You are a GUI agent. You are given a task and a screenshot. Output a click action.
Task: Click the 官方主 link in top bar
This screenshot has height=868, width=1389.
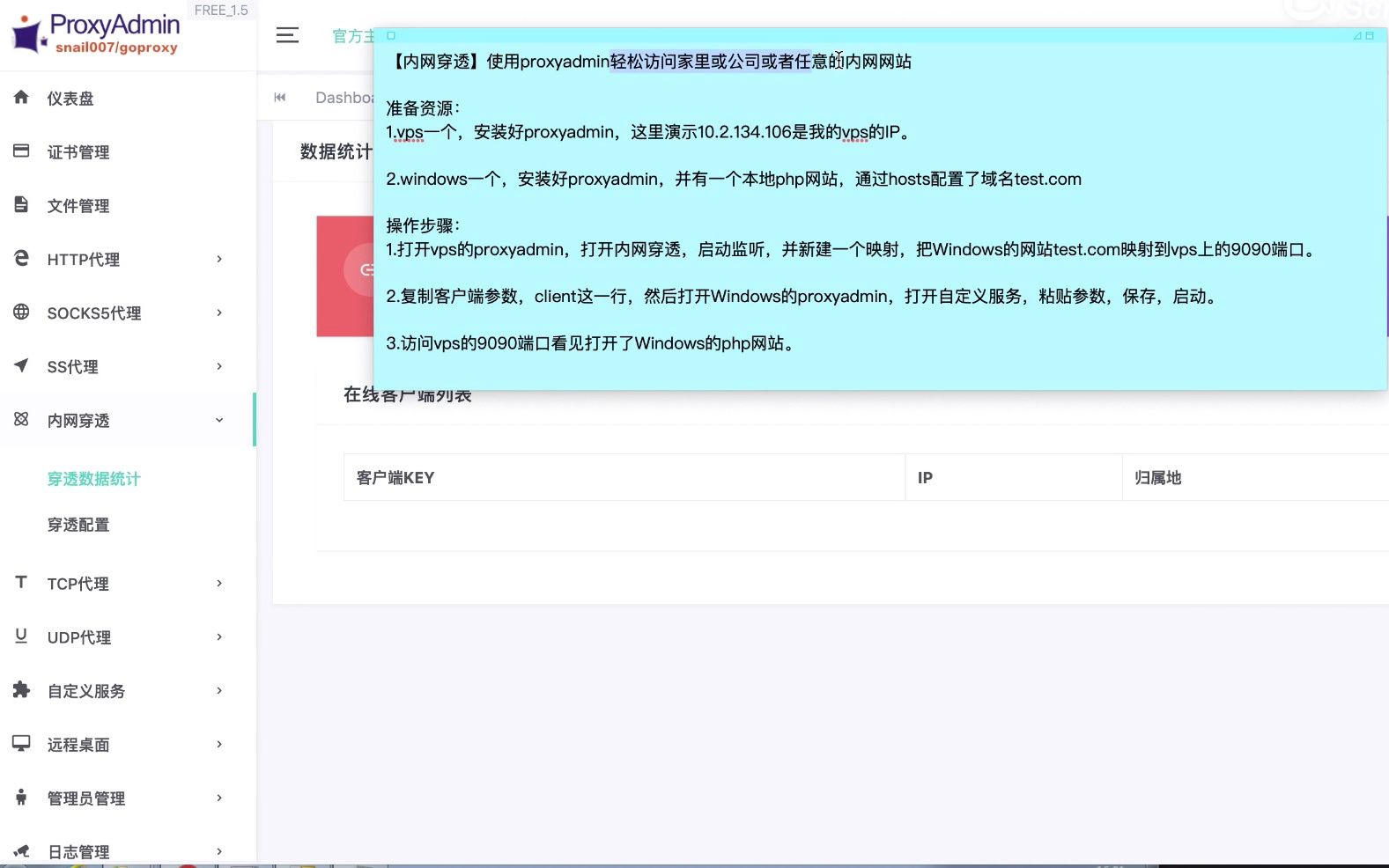pos(352,36)
